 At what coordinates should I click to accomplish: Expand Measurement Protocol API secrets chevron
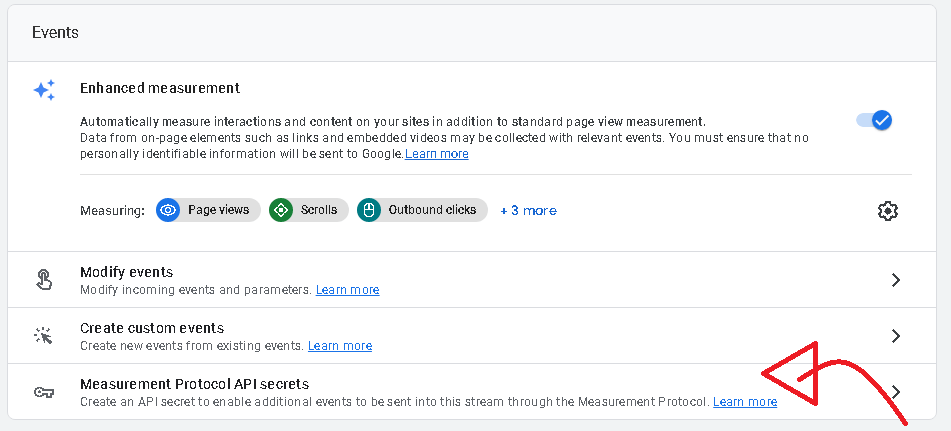(x=896, y=392)
